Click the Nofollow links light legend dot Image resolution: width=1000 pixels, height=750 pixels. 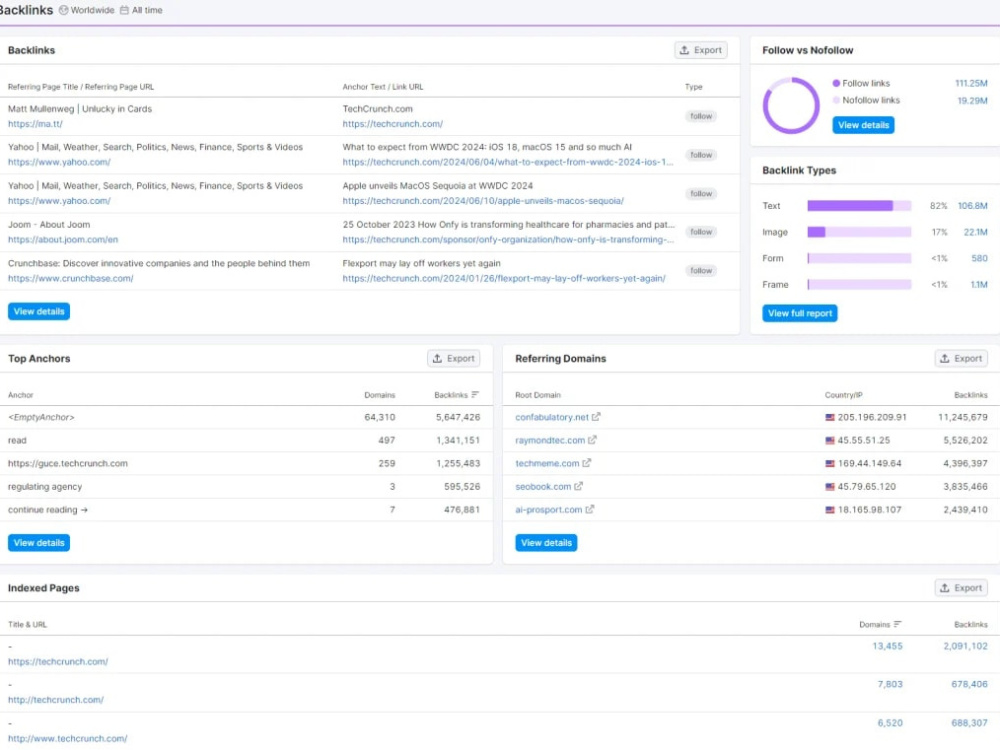(836, 100)
